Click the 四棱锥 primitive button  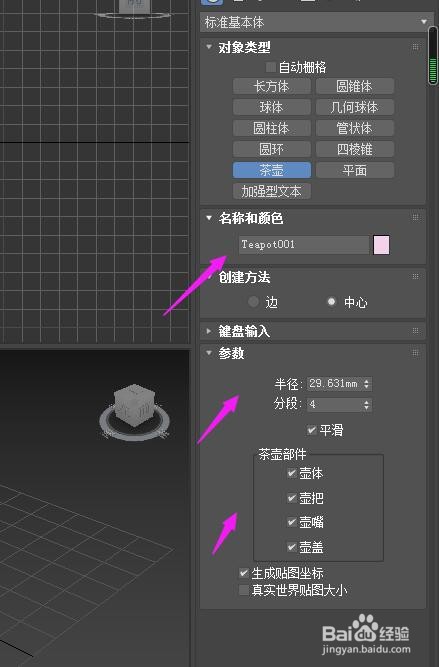coord(354,149)
